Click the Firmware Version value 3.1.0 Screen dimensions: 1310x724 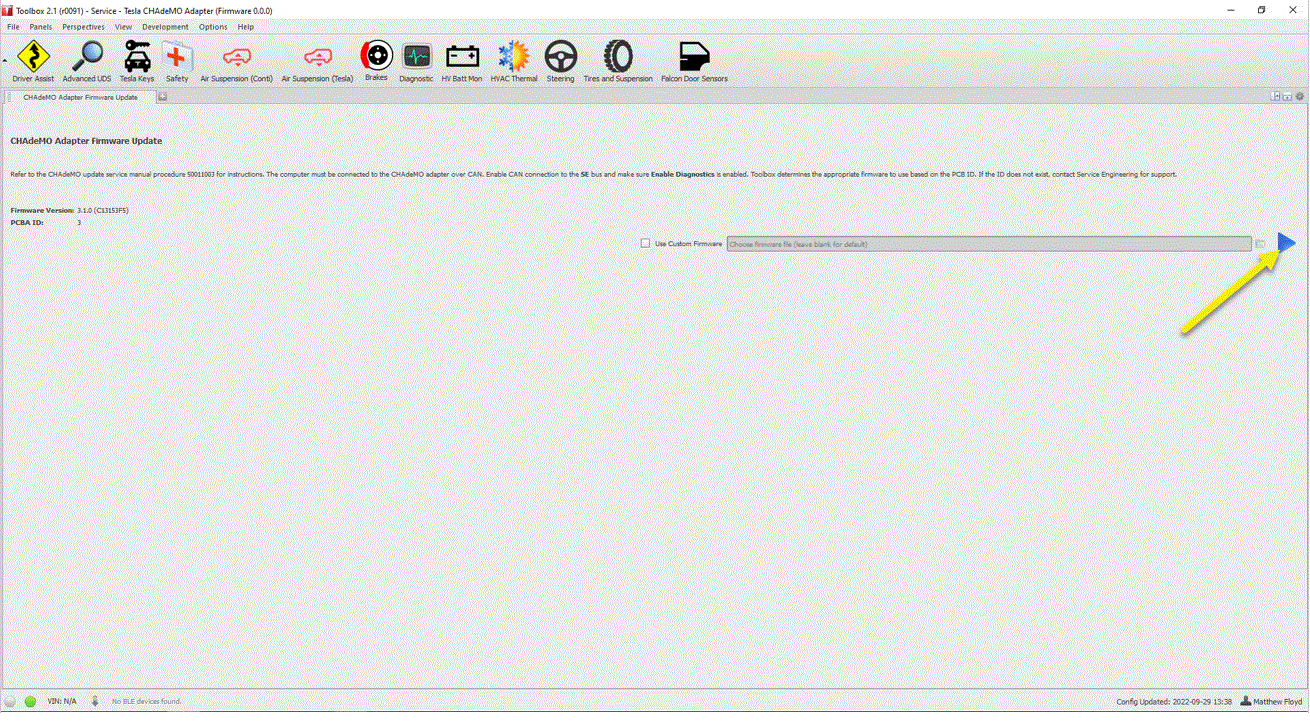[103, 211]
